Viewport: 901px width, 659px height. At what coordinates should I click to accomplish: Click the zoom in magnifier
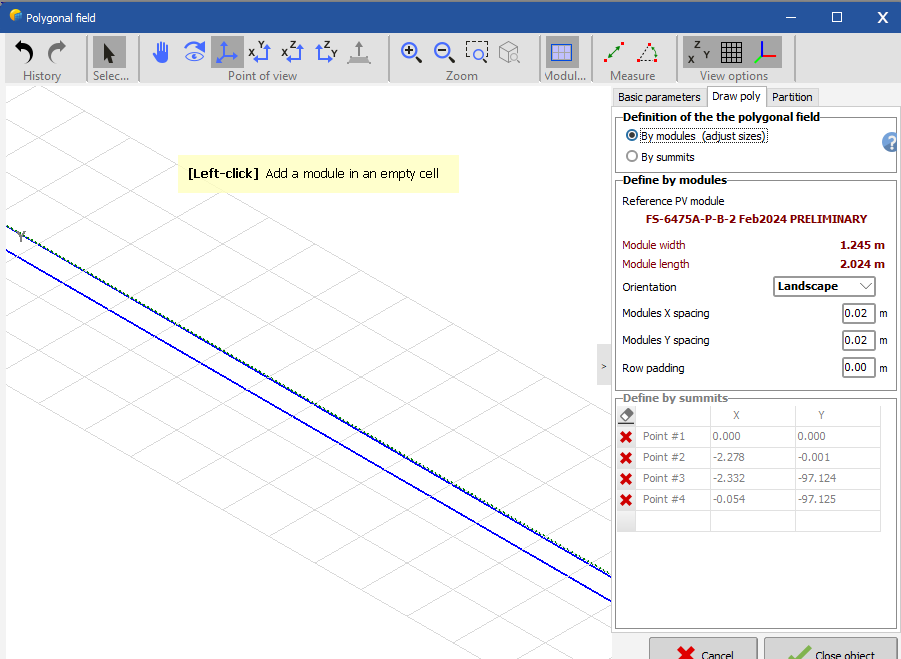pos(411,52)
